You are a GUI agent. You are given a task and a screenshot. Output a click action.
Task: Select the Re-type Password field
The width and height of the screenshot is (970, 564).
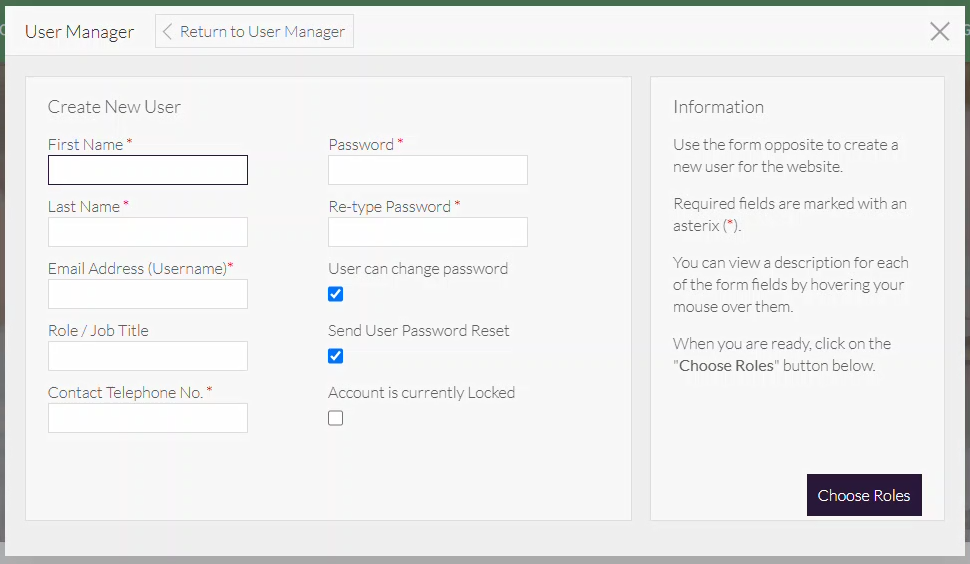coord(428,232)
